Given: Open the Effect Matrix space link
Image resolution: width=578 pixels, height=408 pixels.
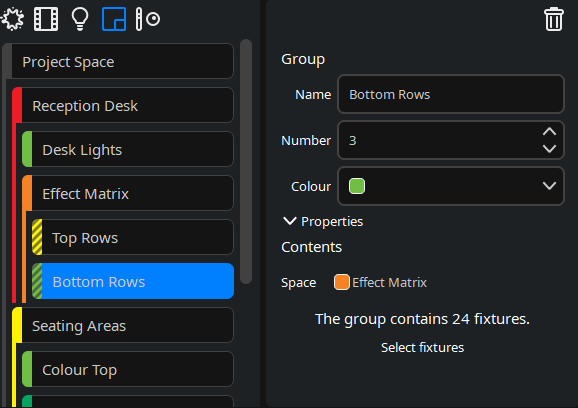Looking at the screenshot, I should (x=389, y=283).
